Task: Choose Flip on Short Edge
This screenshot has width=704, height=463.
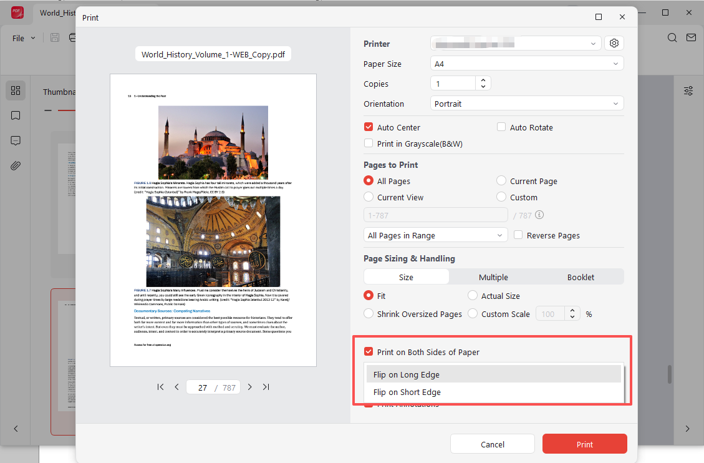Action: pos(493,392)
